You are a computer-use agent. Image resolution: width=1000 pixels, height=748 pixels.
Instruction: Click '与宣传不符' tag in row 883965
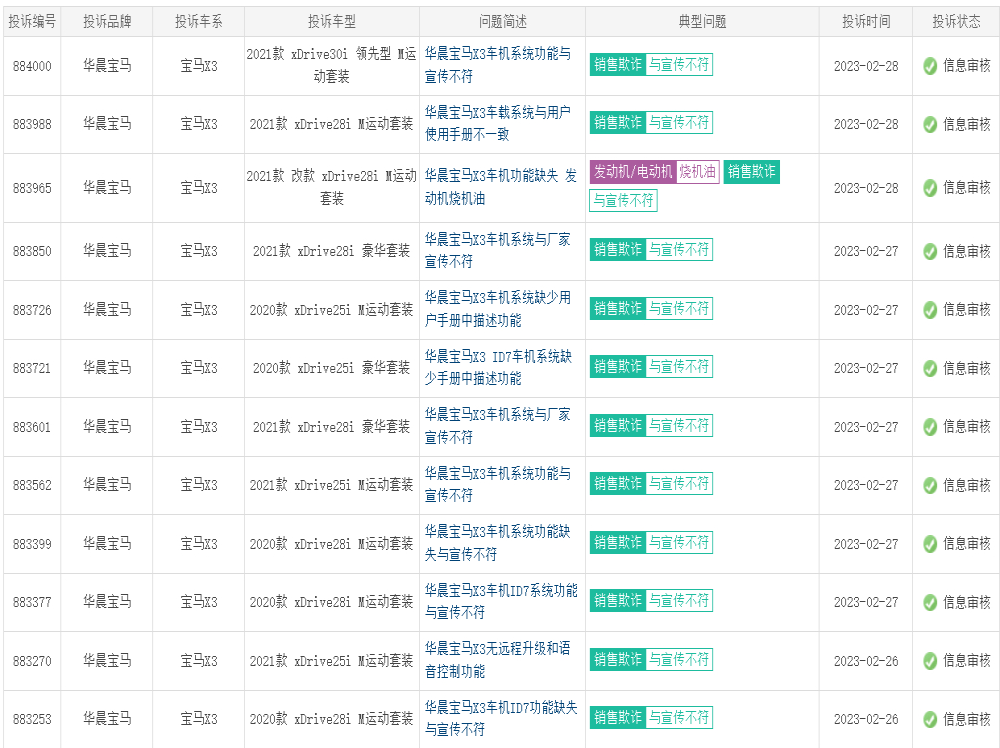pos(623,201)
